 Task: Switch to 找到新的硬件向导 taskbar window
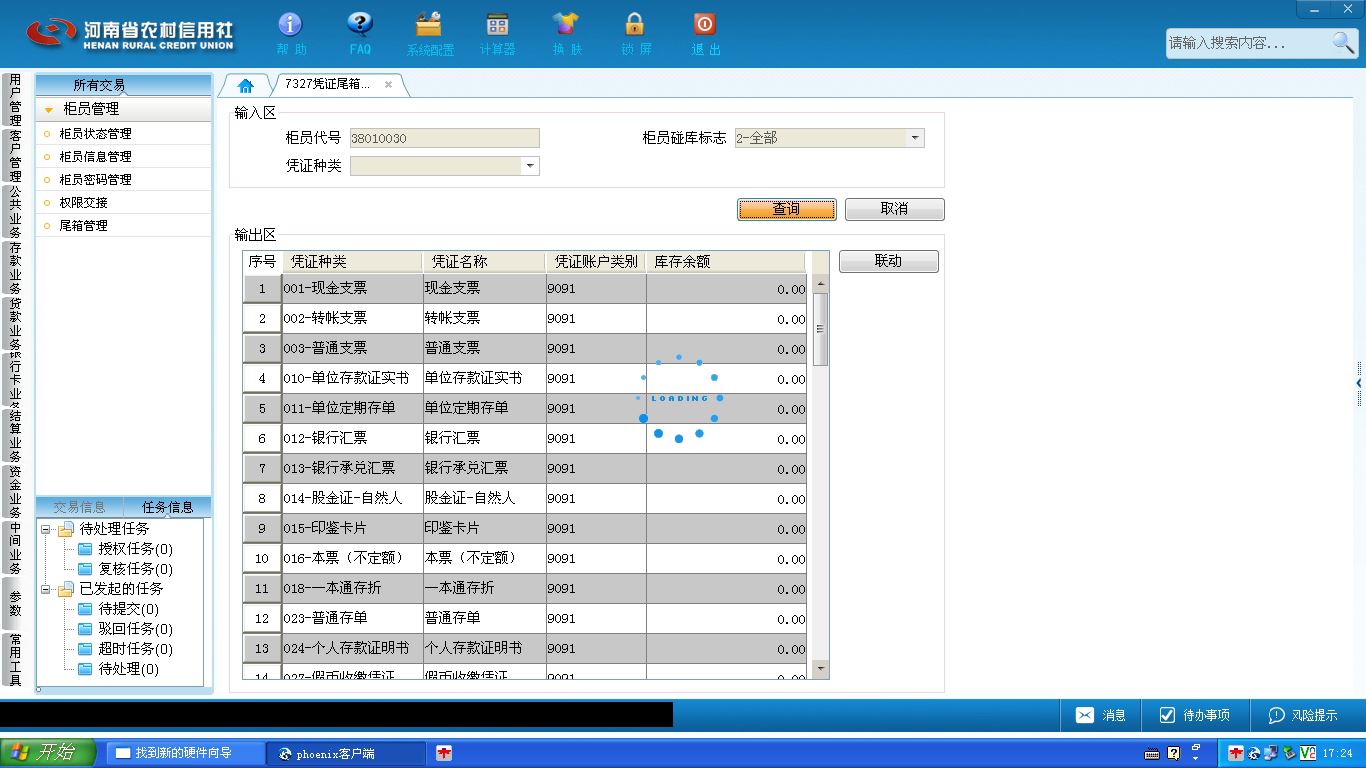[x=185, y=753]
